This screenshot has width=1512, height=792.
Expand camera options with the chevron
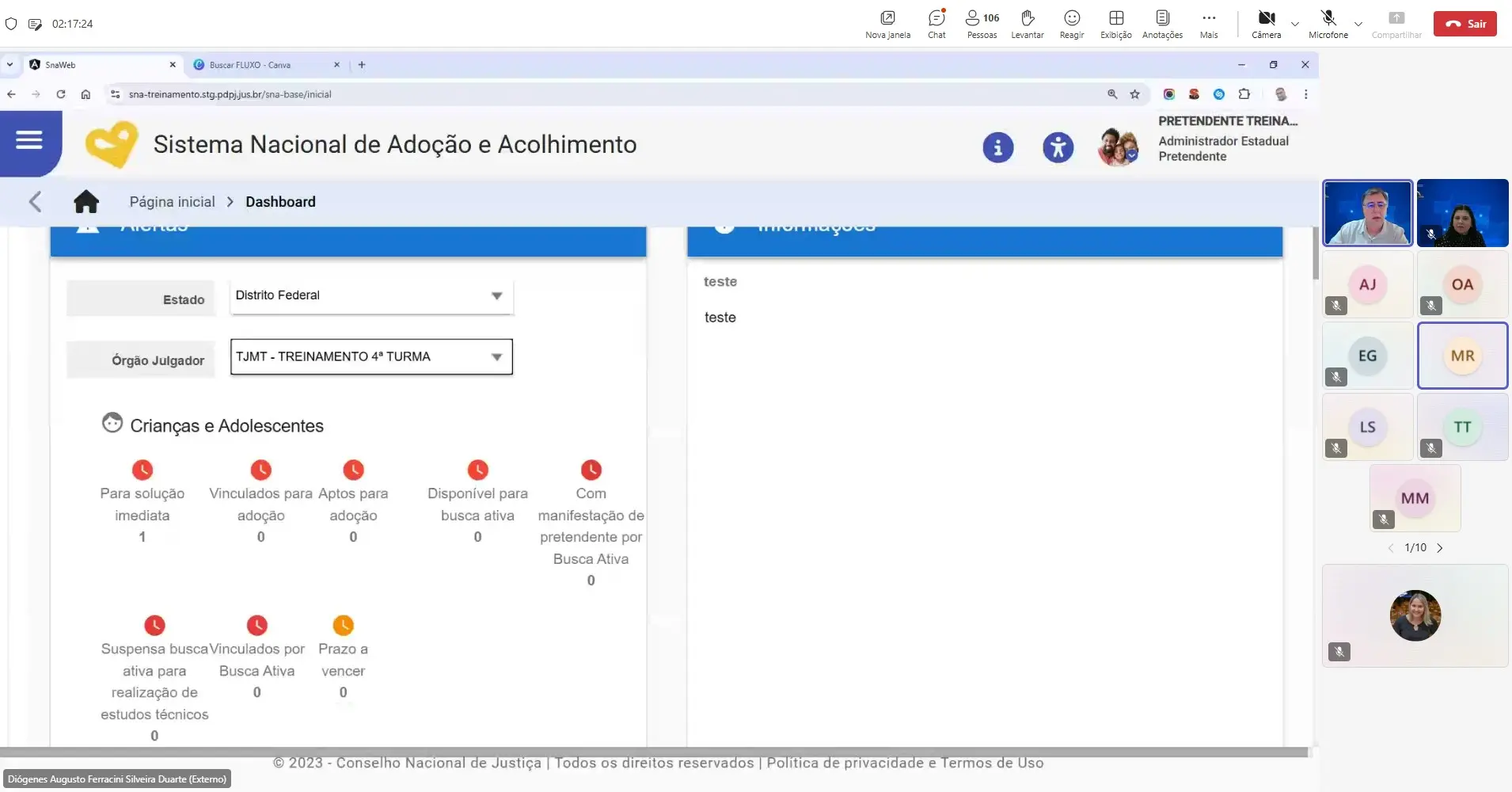tap(1294, 23)
